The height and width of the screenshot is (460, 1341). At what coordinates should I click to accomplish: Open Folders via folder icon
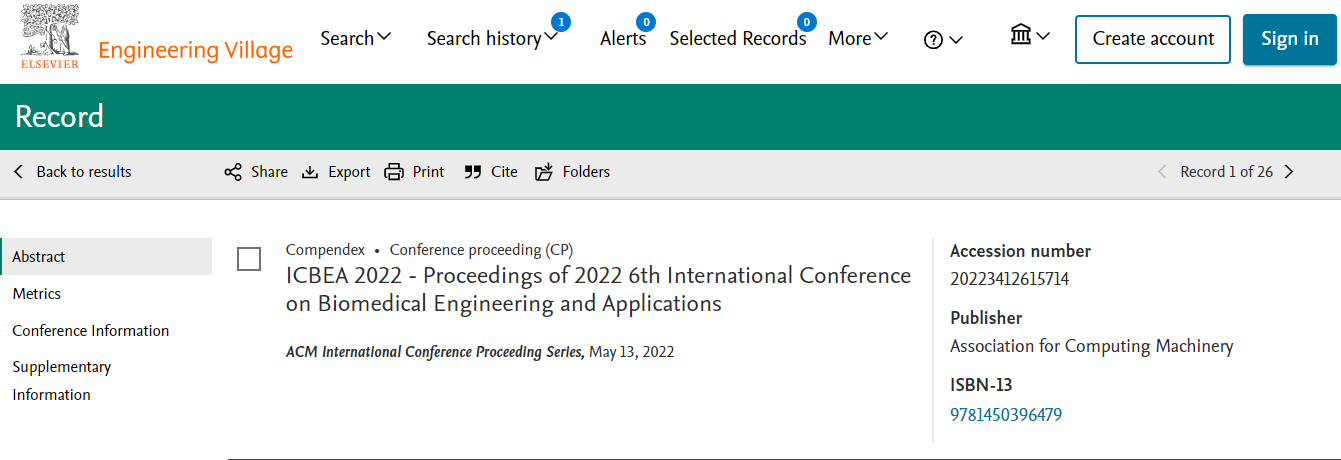pos(544,172)
